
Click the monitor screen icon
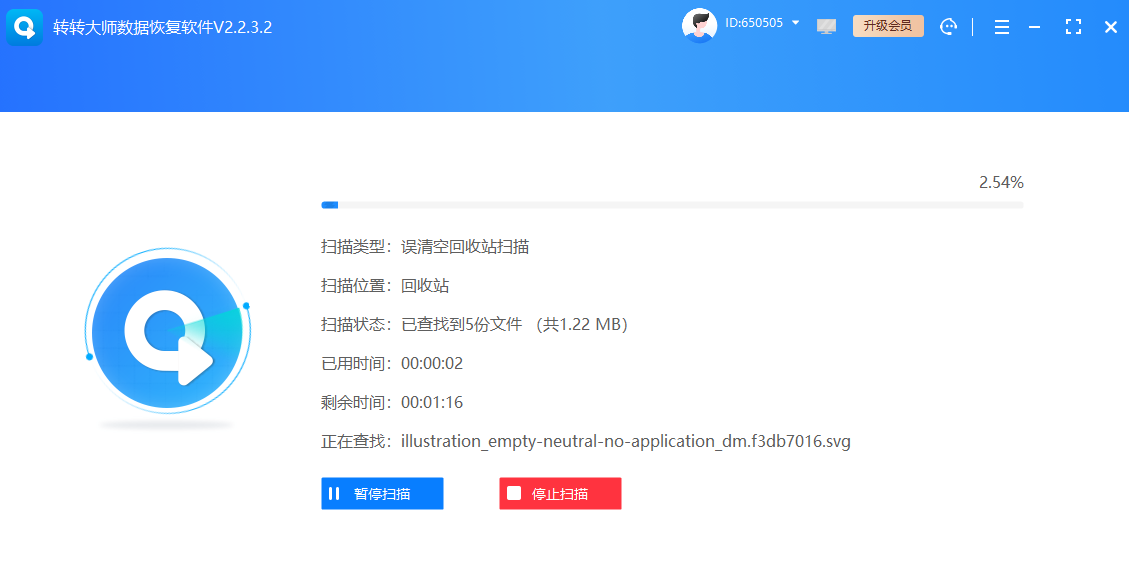[x=827, y=27]
